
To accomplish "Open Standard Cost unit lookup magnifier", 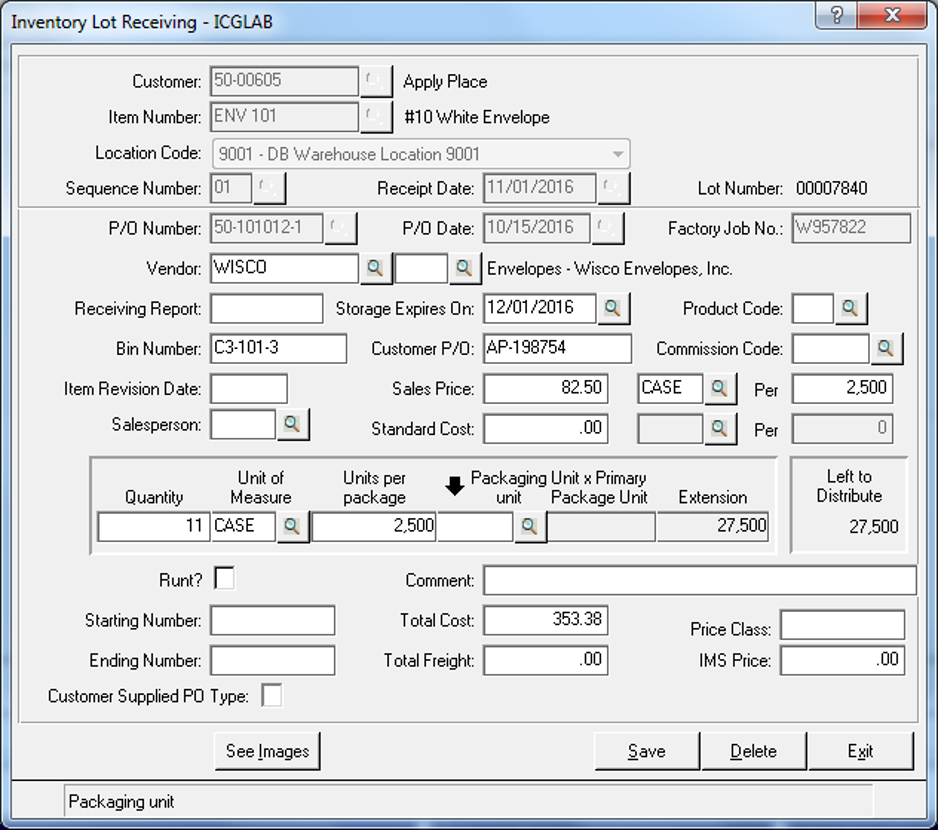I will click(x=720, y=428).
